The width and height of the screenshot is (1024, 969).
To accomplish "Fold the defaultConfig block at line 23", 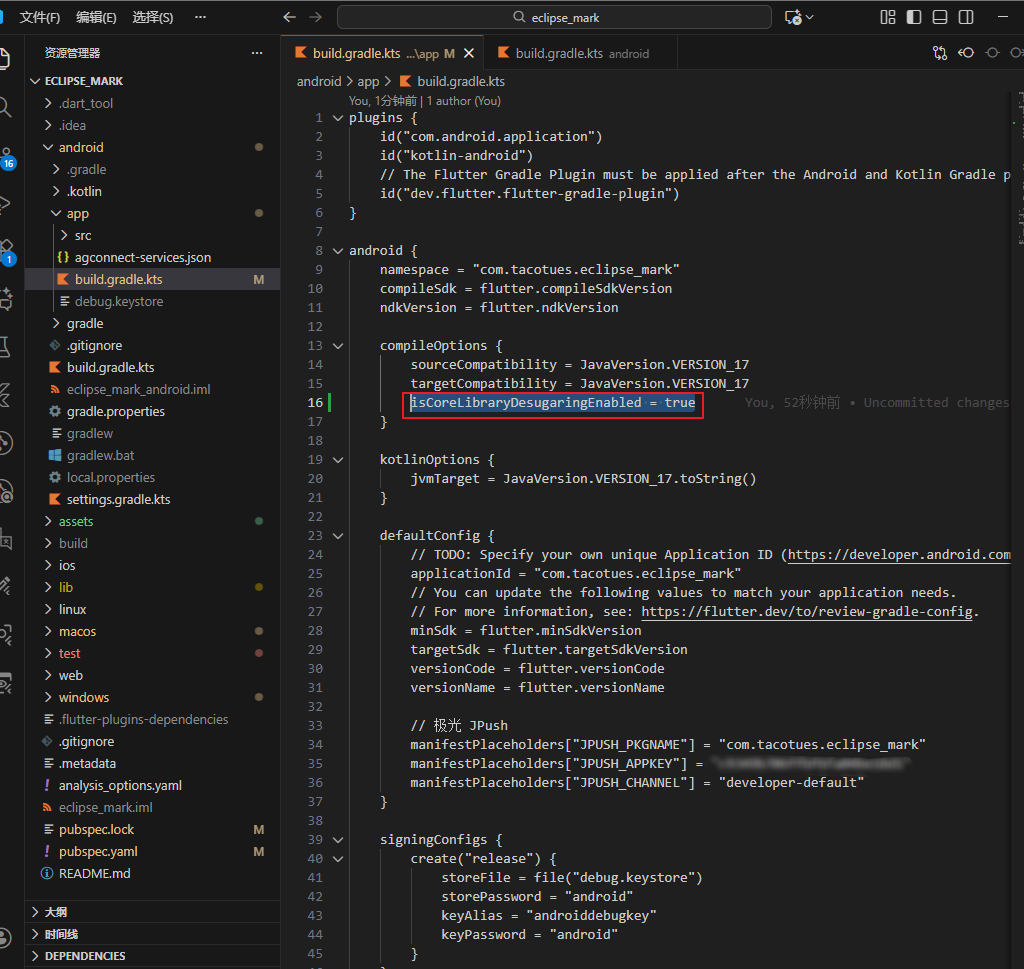I will point(338,535).
